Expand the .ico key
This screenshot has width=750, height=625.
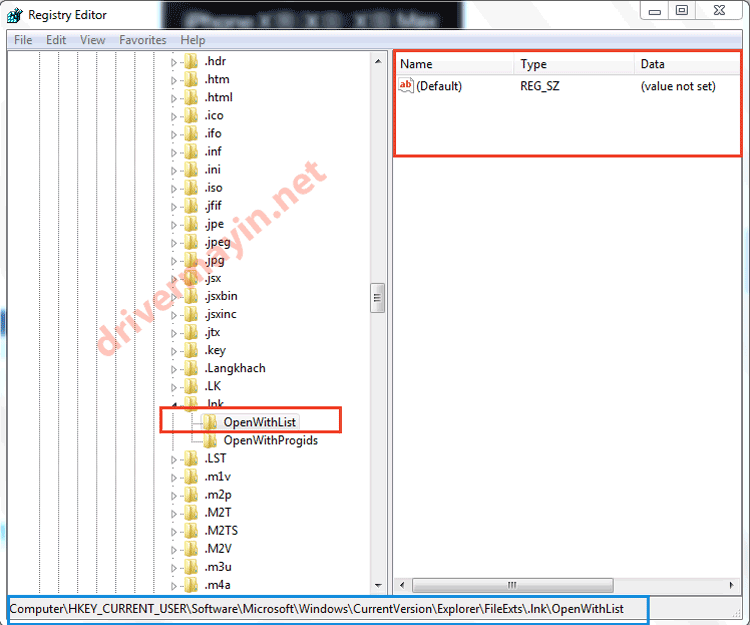(174, 117)
